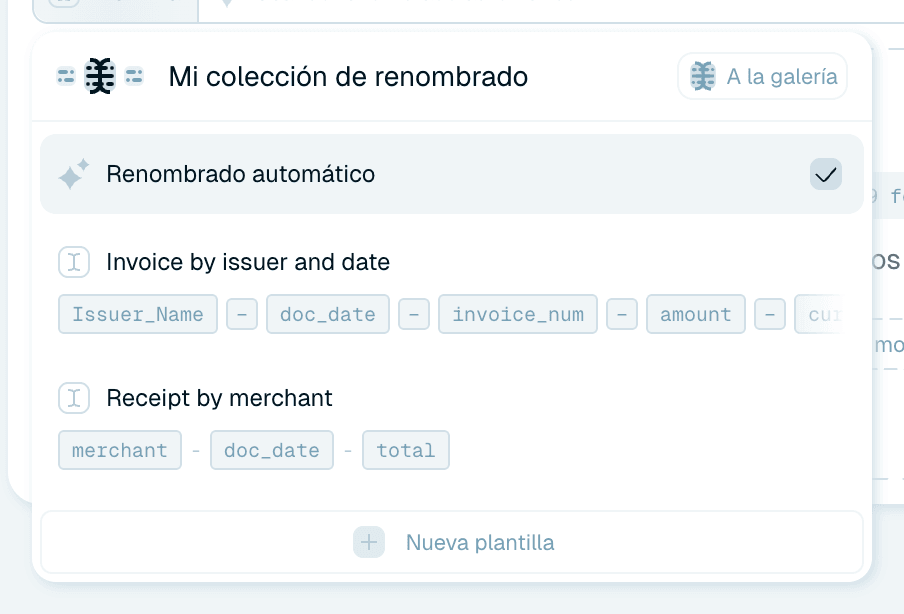The width and height of the screenshot is (904, 614).
Task: Toggle the Renombrado automático checkmark
Action: tap(826, 174)
